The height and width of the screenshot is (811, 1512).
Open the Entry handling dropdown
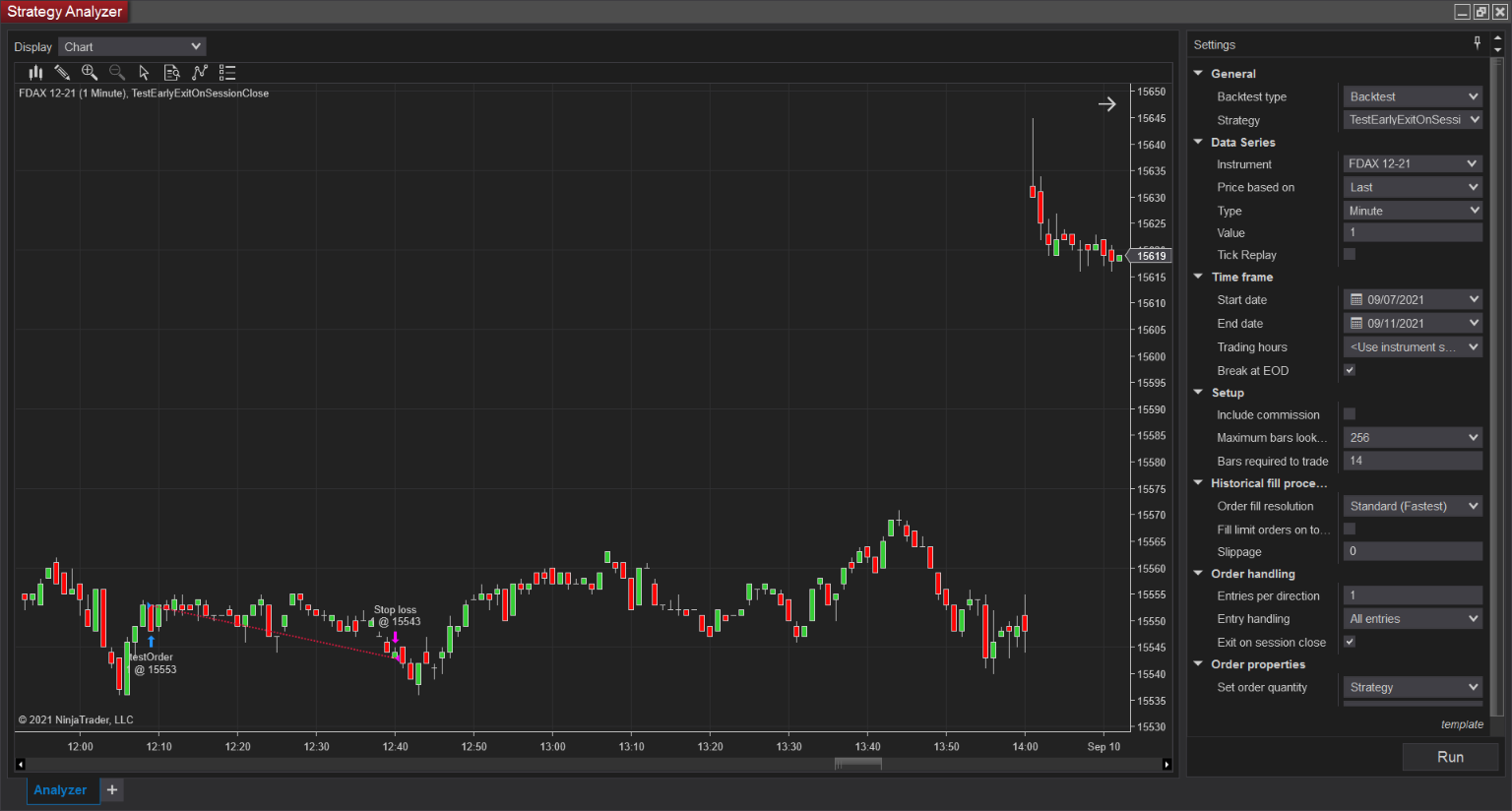coord(1413,618)
